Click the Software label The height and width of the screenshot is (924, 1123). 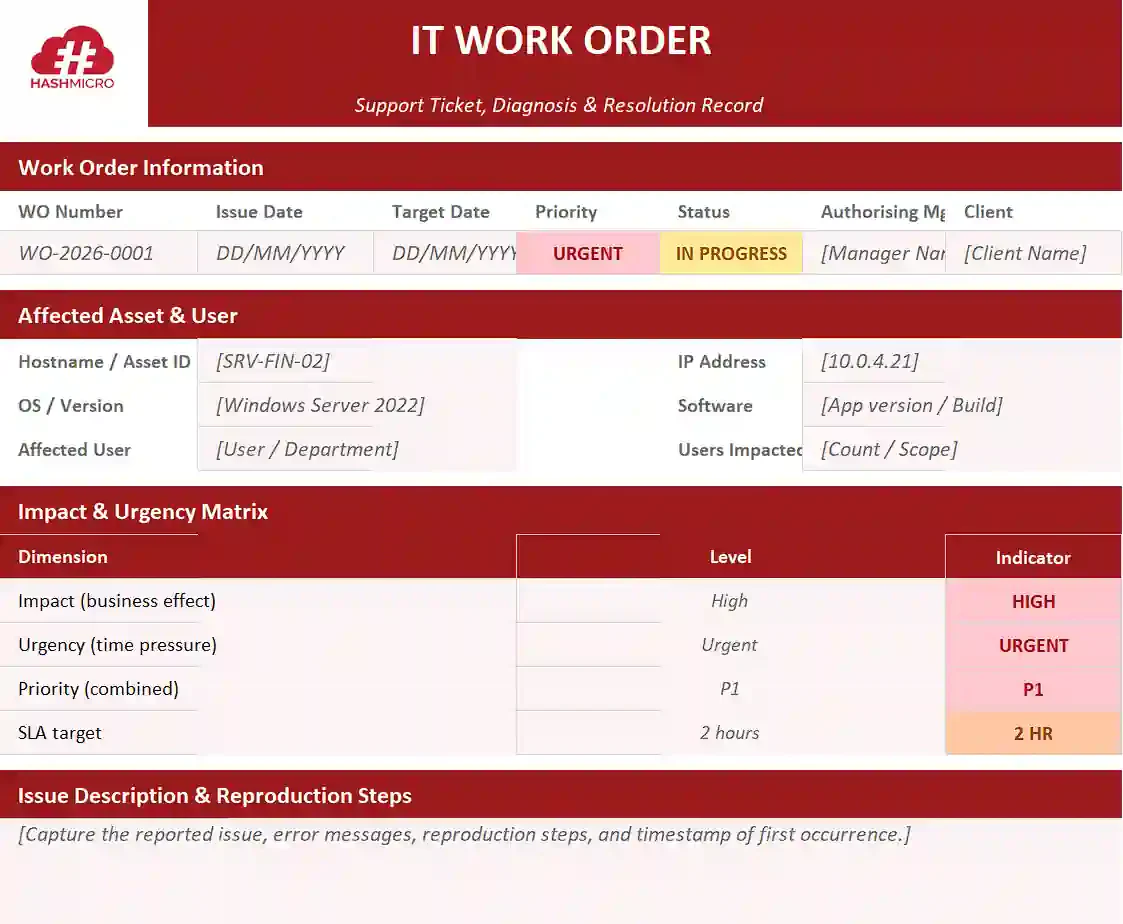coord(715,405)
